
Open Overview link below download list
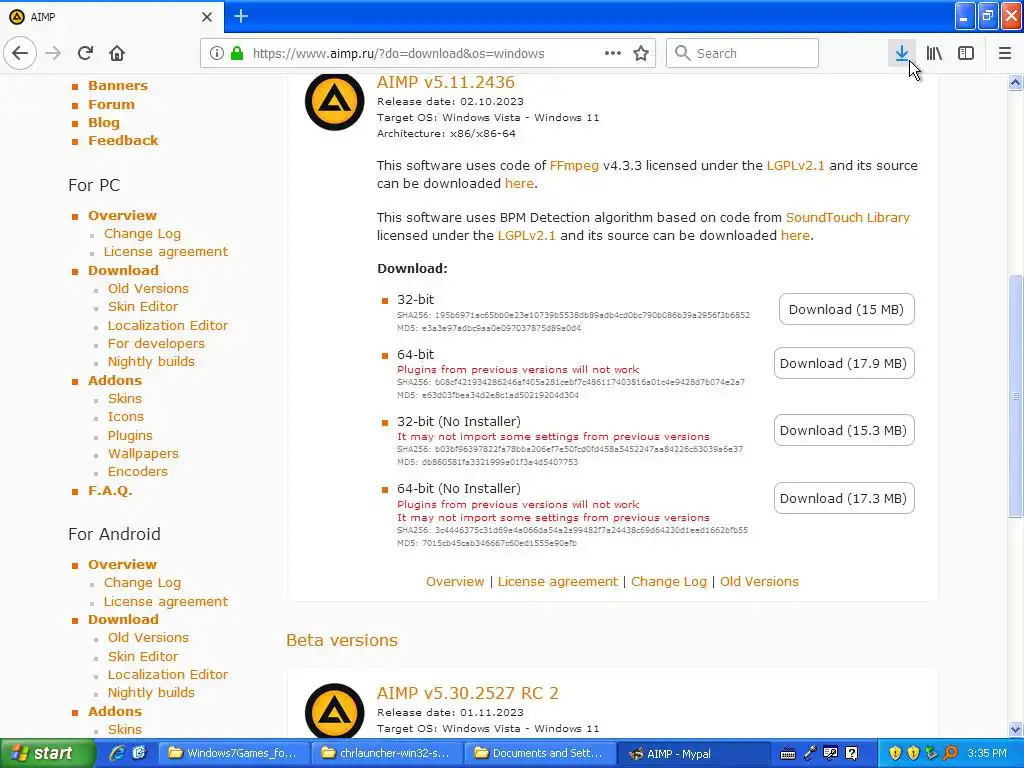click(455, 581)
